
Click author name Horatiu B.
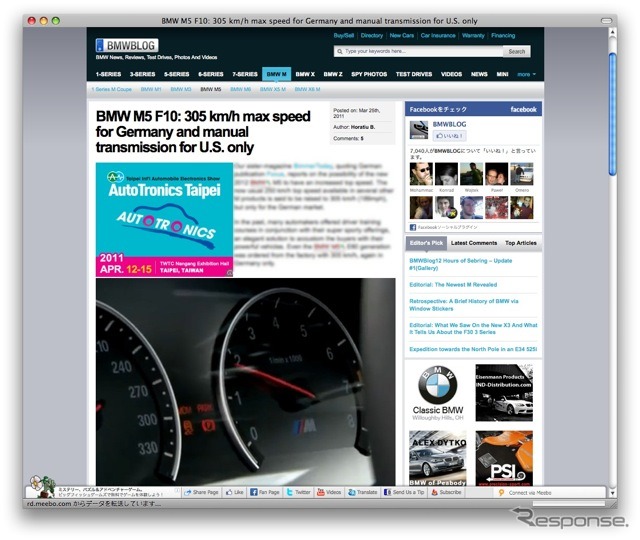363,127
